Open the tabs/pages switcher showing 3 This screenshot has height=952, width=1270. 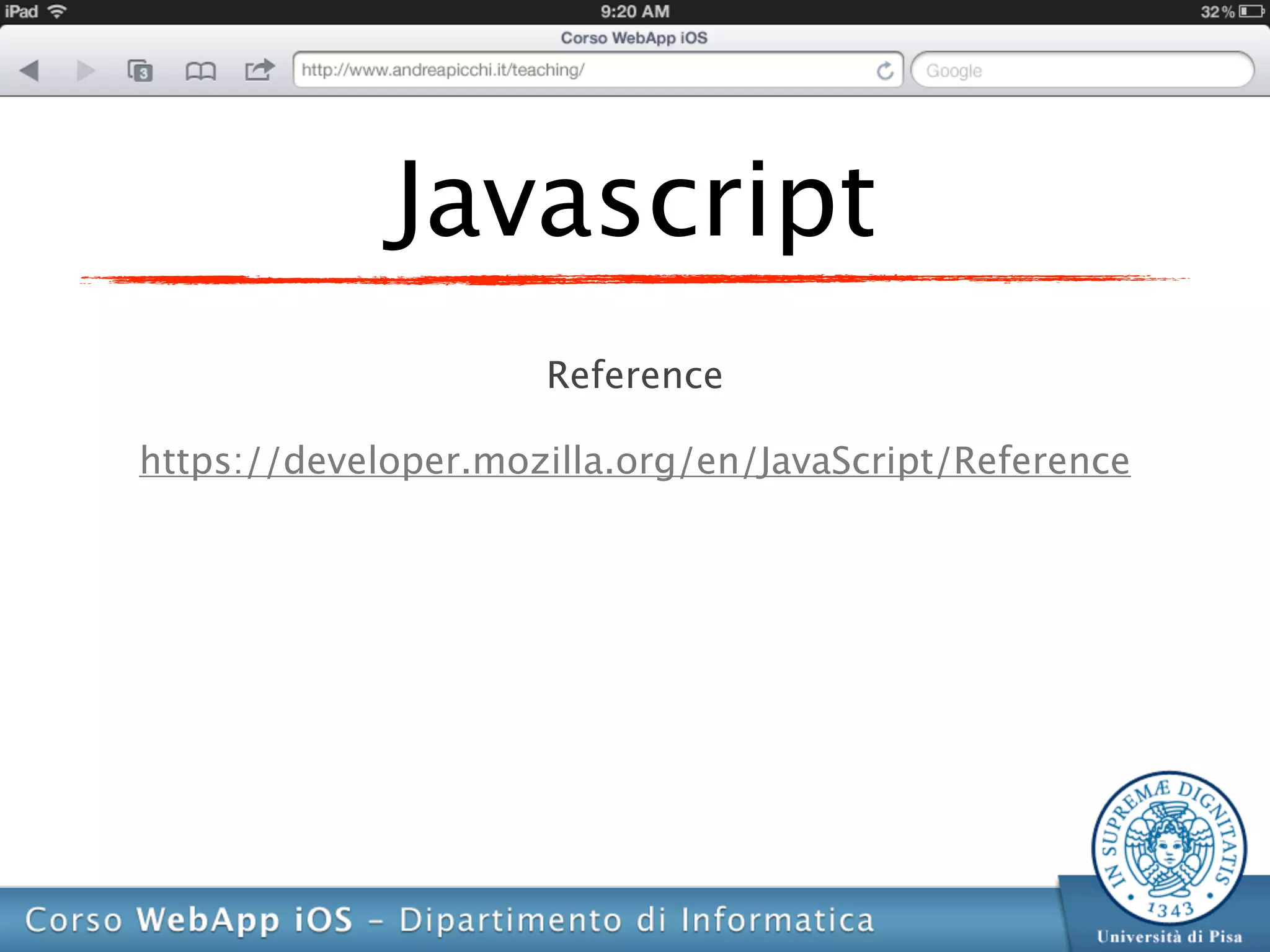pyautogui.click(x=140, y=71)
